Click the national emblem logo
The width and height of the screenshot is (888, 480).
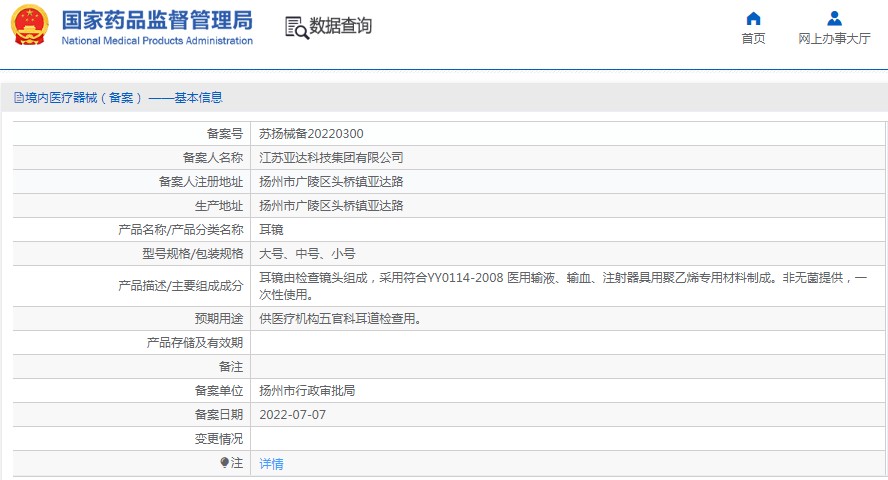click(29, 25)
